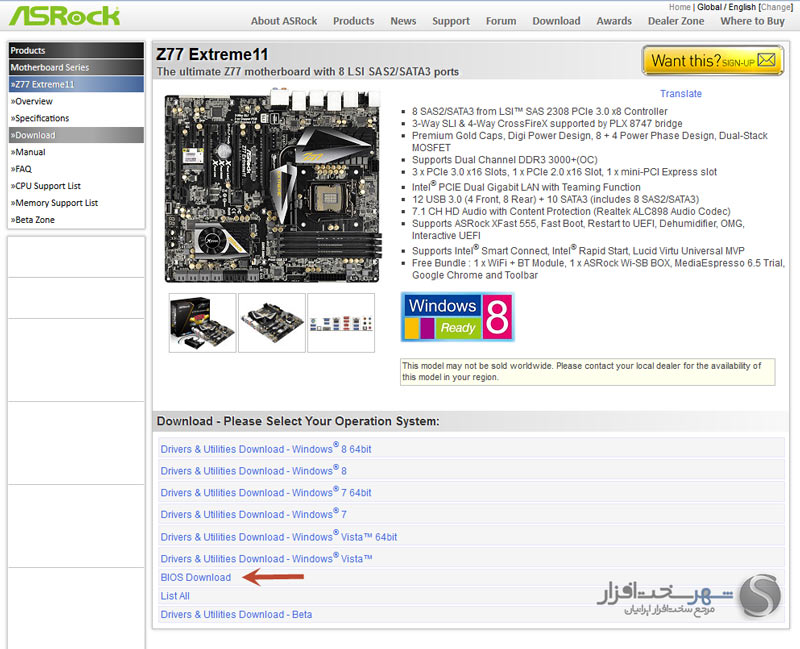Visit the Forum page
Image resolution: width=800 pixels, height=649 pixels.
(501, 21)
